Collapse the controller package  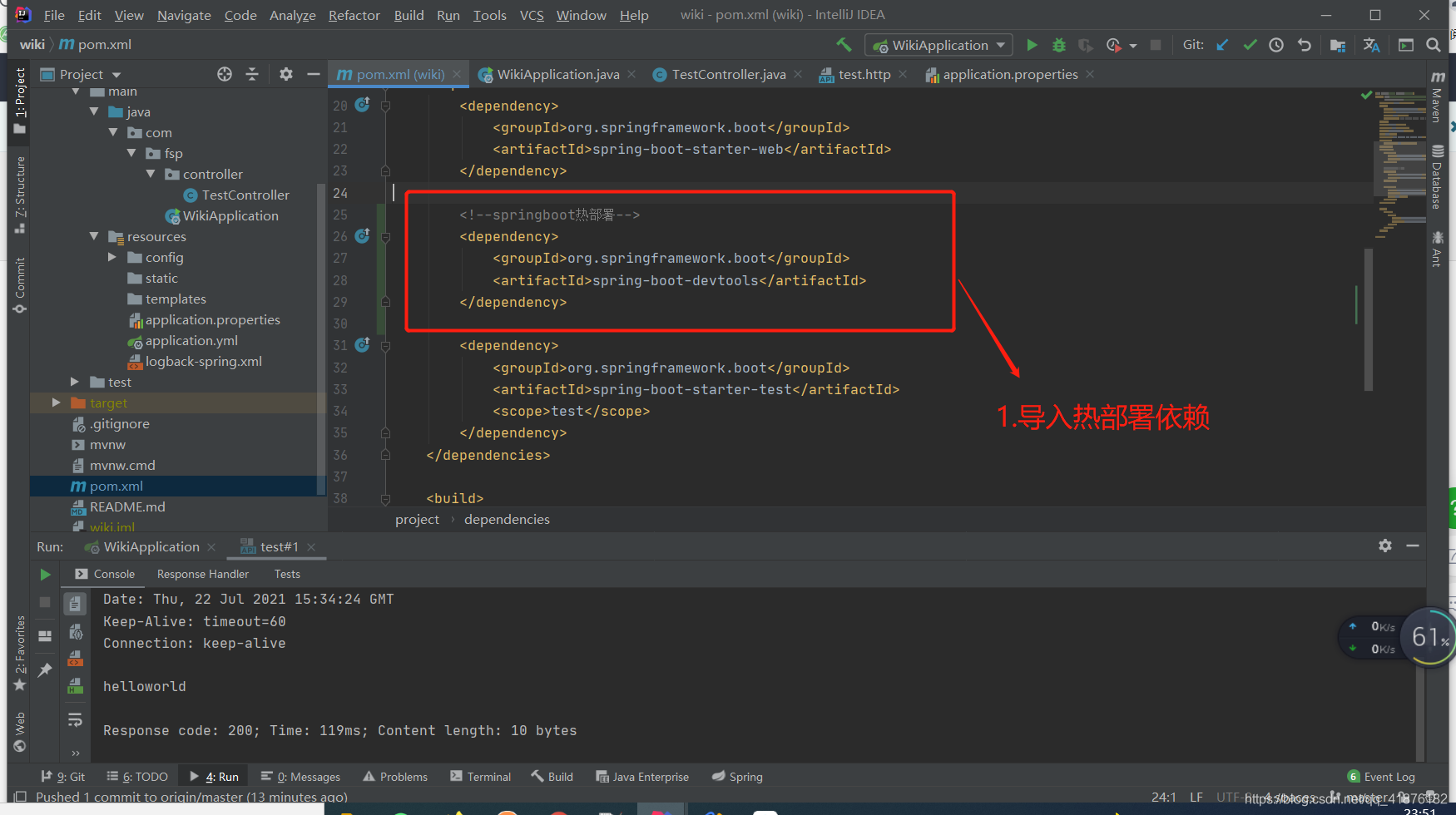pyautogui.click(x=151, y=174)
